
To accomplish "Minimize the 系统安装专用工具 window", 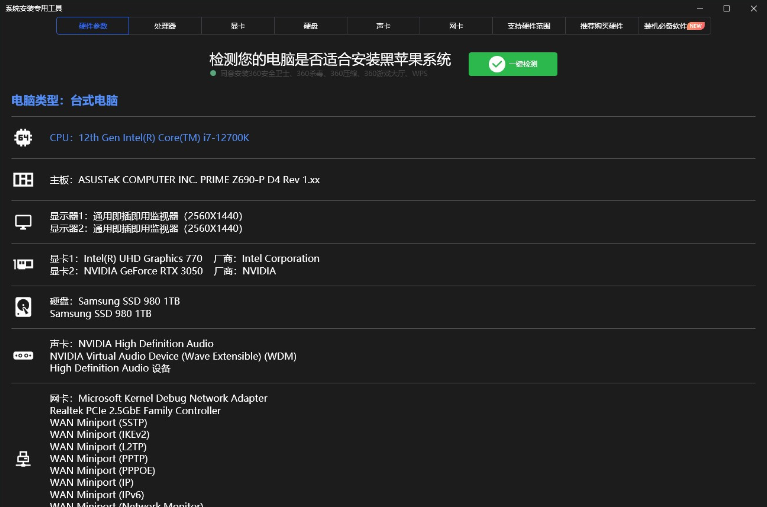I will pos(700,8).
